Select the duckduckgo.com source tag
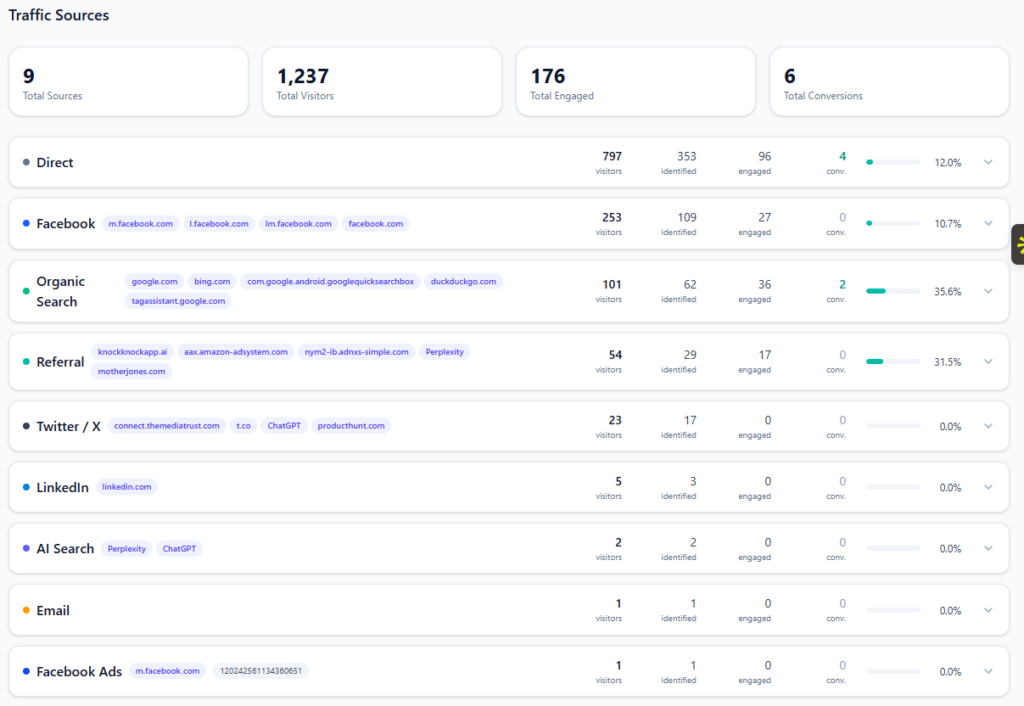The width and height of the screenshot is (1024, 706). pos(463,282)
